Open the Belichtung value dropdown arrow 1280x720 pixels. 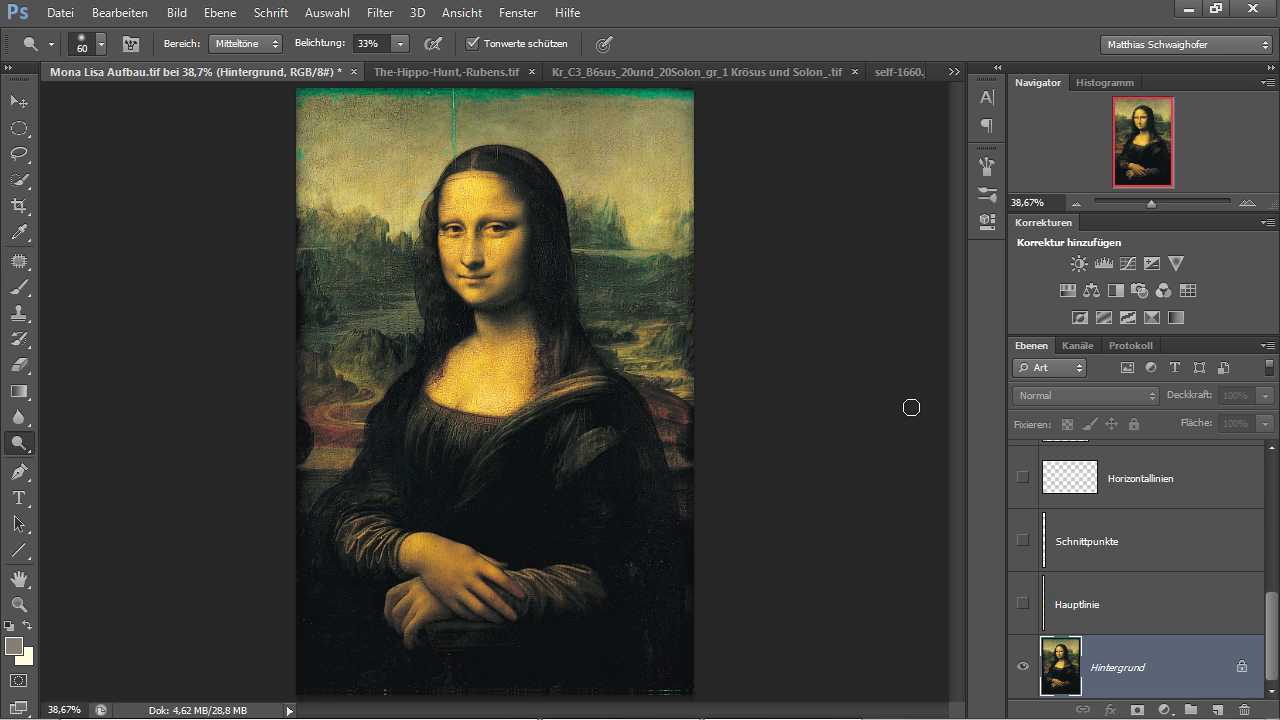pos(400,44)
